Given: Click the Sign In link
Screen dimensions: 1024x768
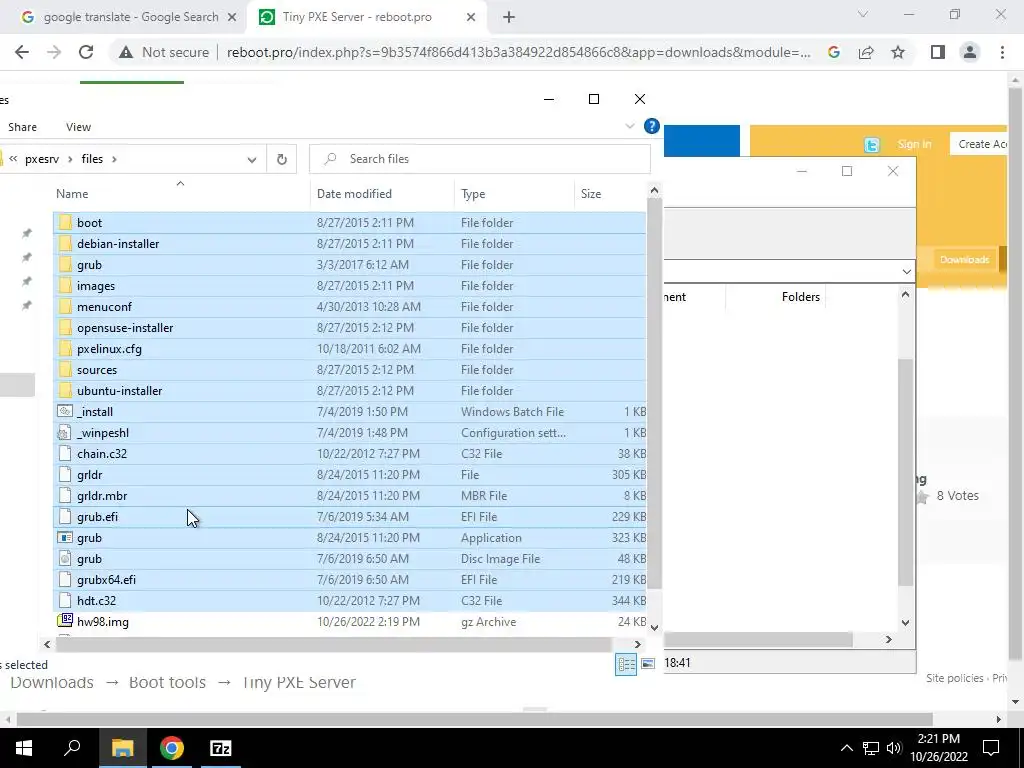Looking at the screenshot, I should point(914,144).
